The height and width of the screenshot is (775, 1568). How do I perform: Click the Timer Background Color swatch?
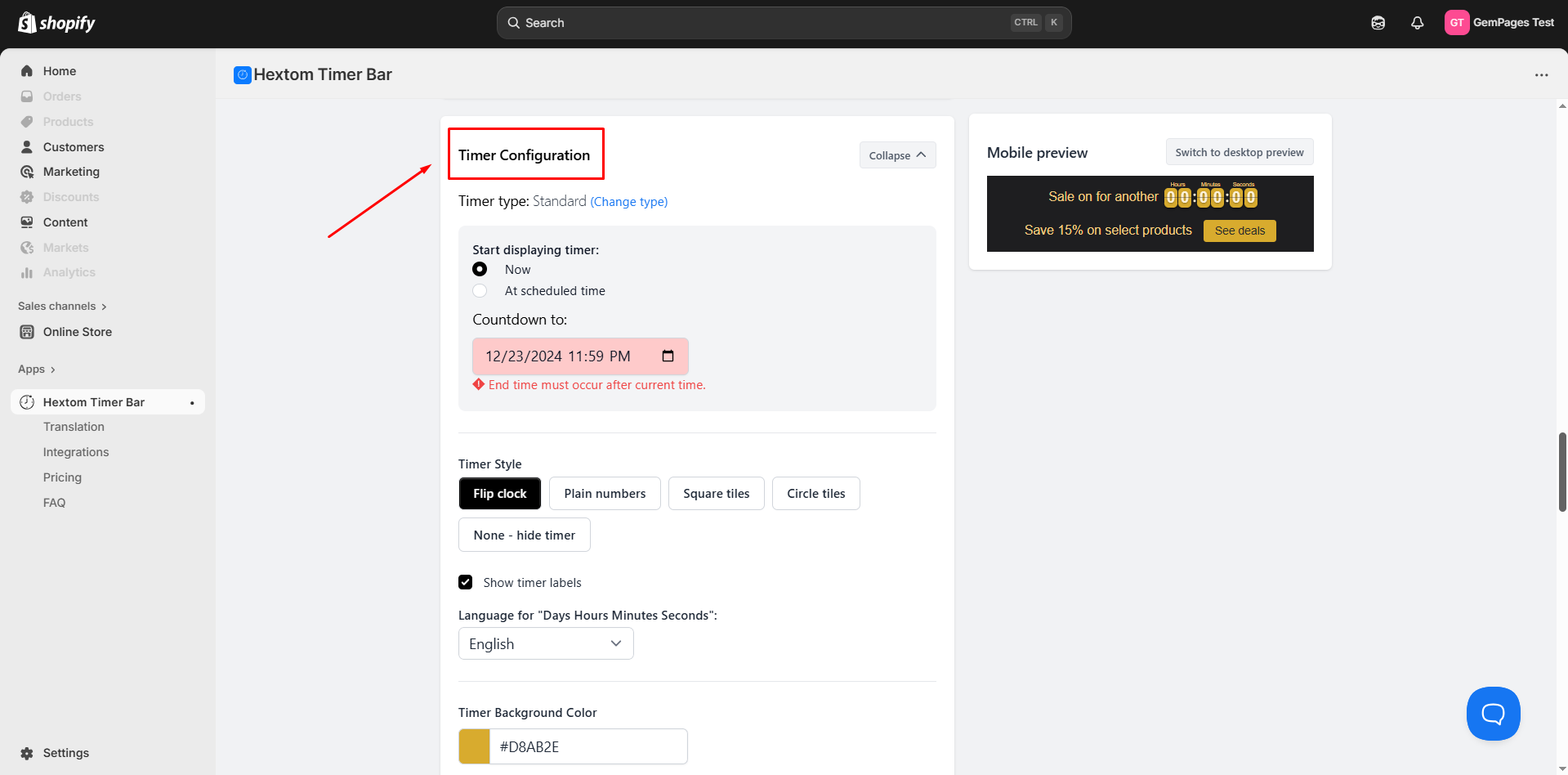pos(474,746)
